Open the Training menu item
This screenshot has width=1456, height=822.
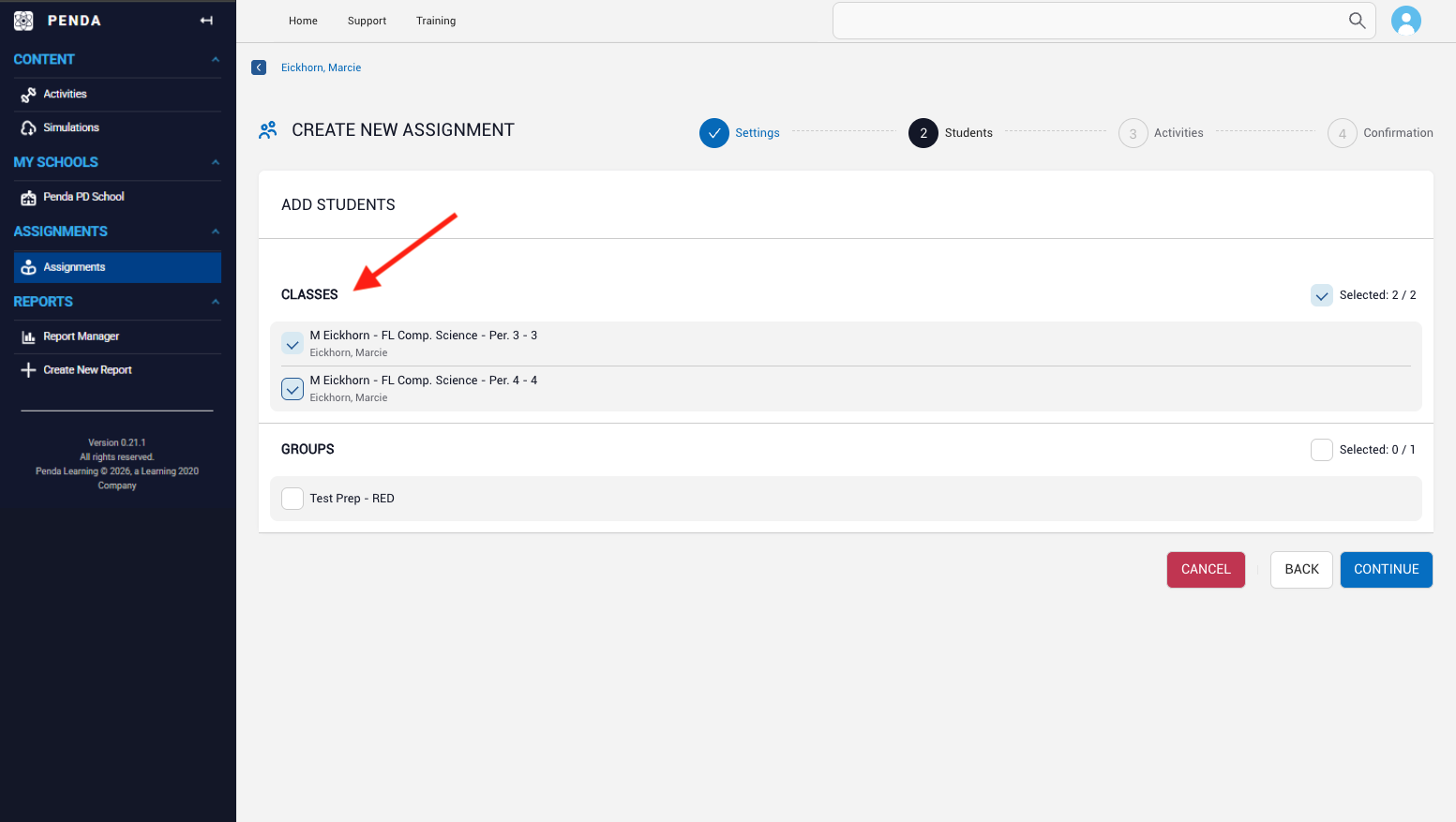[436, 21]
